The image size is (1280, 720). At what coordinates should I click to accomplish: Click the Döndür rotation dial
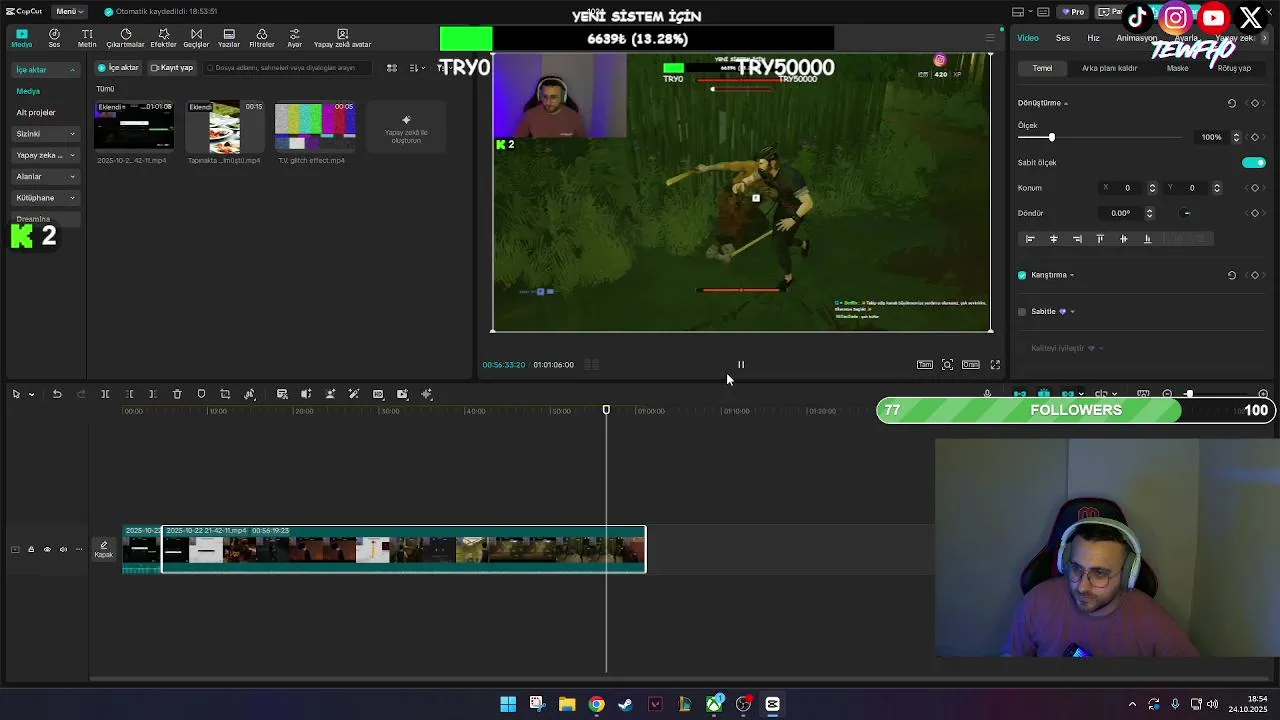point(1186,213)
